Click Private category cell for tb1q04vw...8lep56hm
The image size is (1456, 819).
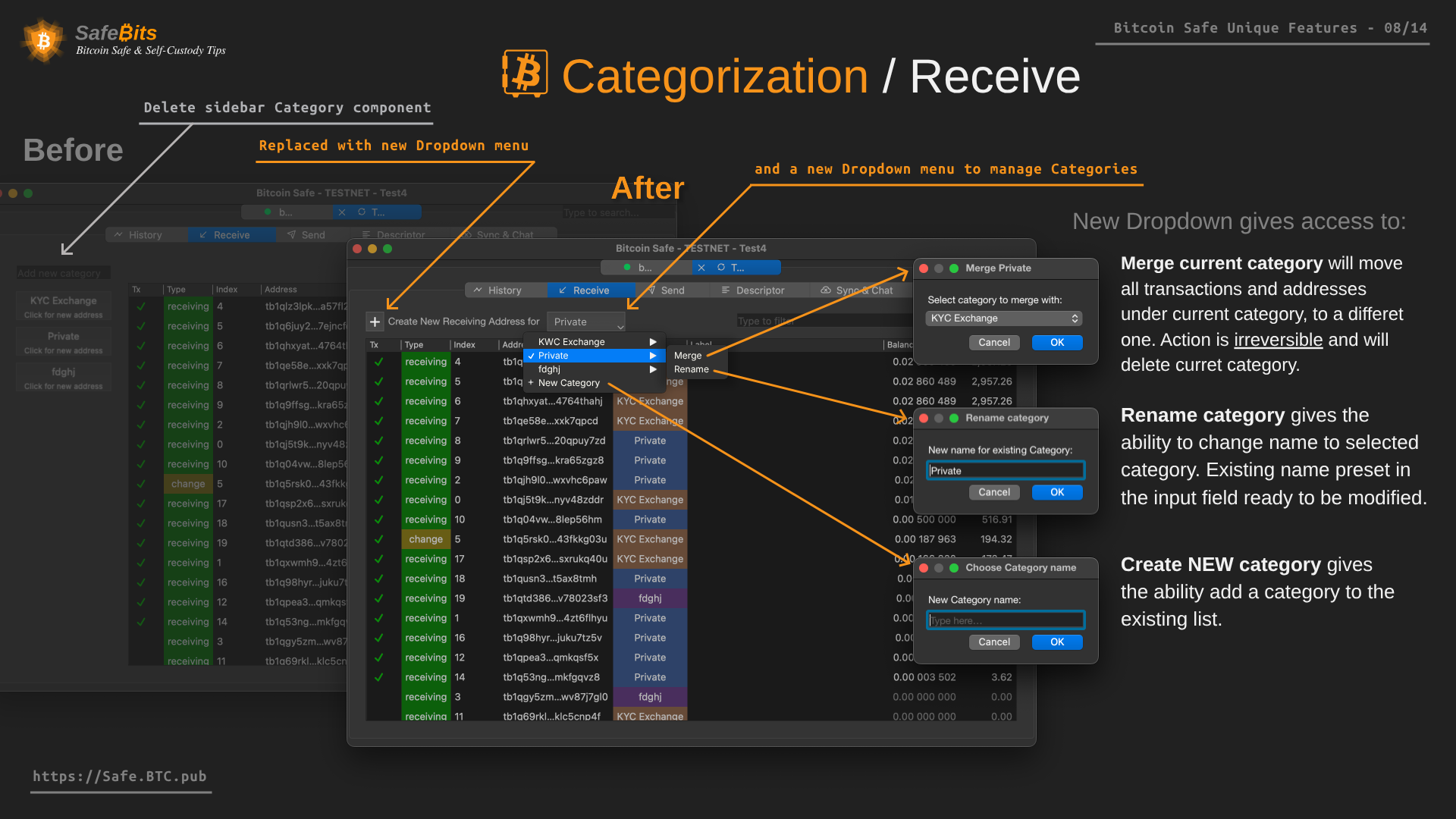[x=650, y=519]
